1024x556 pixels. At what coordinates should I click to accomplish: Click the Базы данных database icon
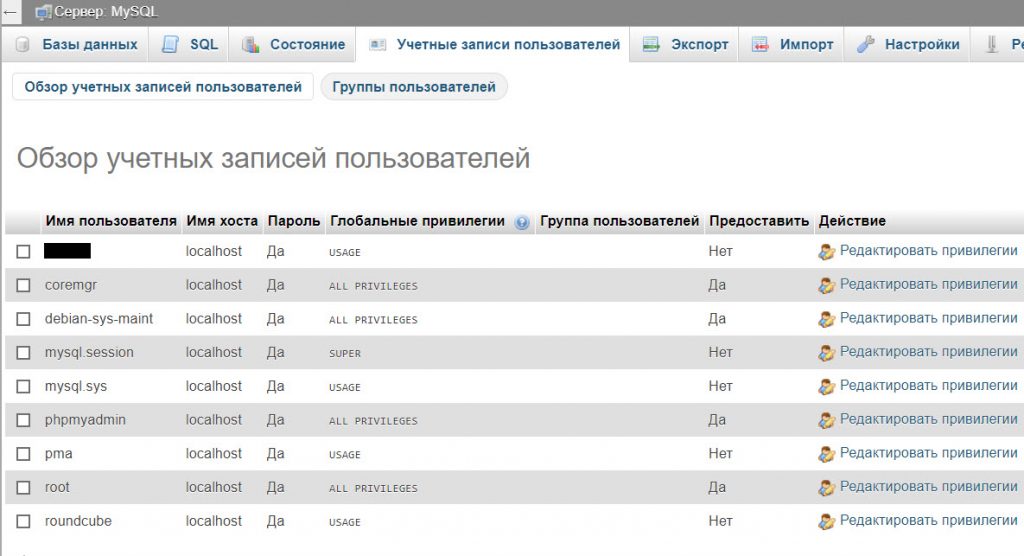pyautogui.click(x=23, y=44)
